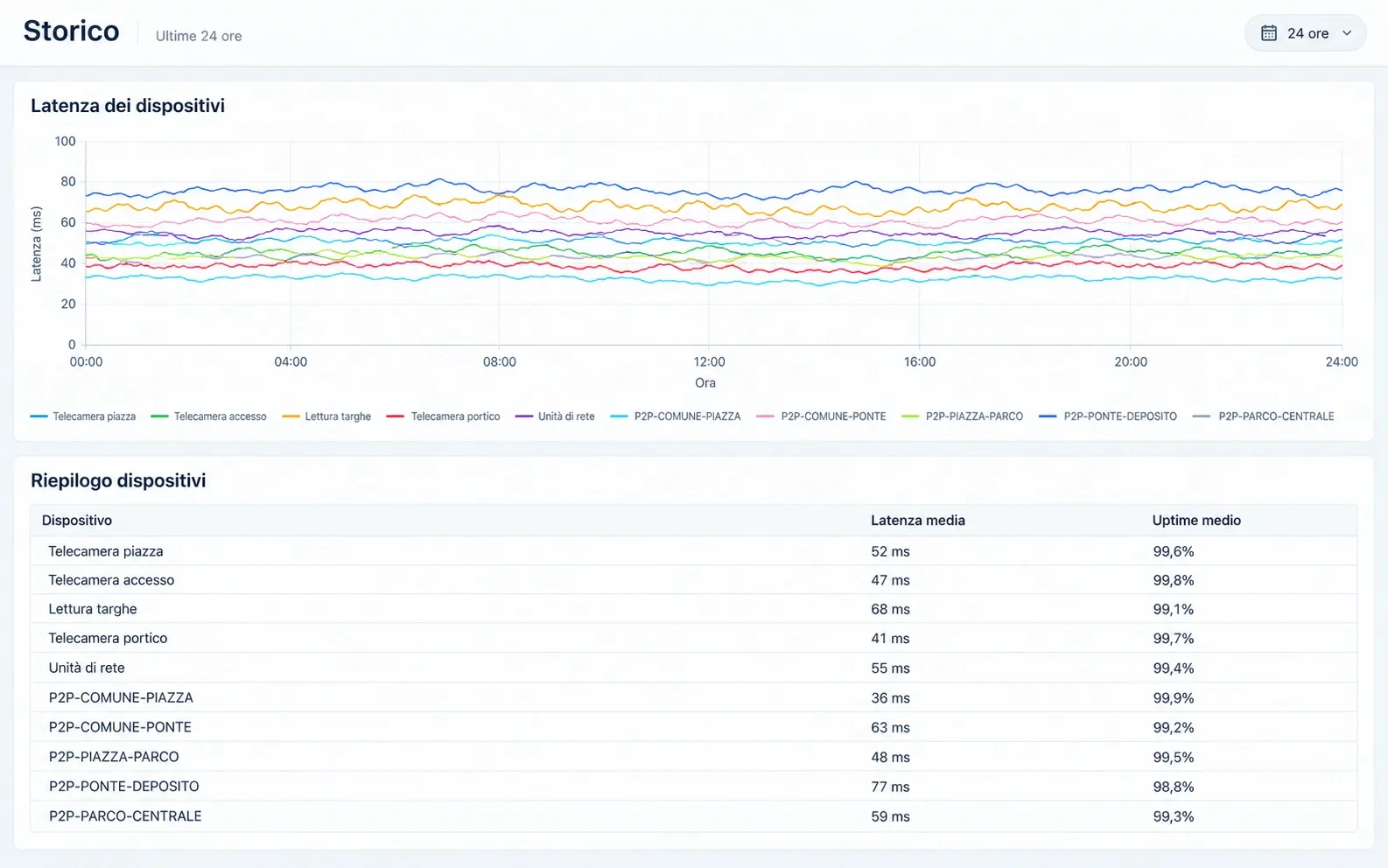Screen dimensions: 1388x868
Task: Toggle P2P-PARCO-CENTRALE legend entry
Action: click(x=1264, y=416)
